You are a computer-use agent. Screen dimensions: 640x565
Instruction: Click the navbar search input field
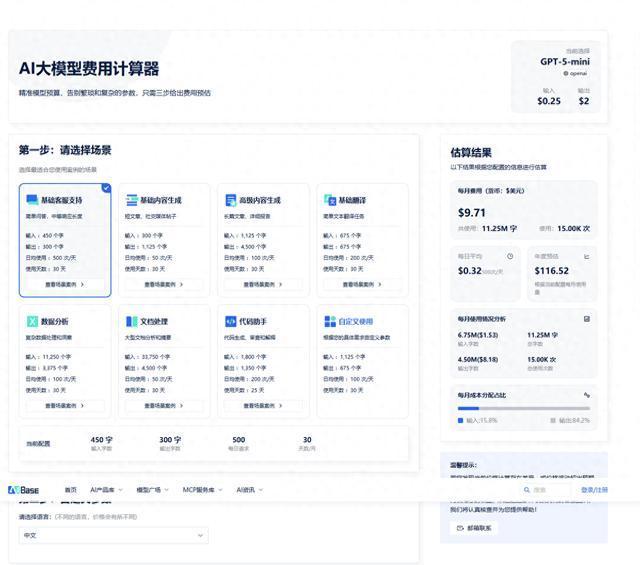[546, 489]
